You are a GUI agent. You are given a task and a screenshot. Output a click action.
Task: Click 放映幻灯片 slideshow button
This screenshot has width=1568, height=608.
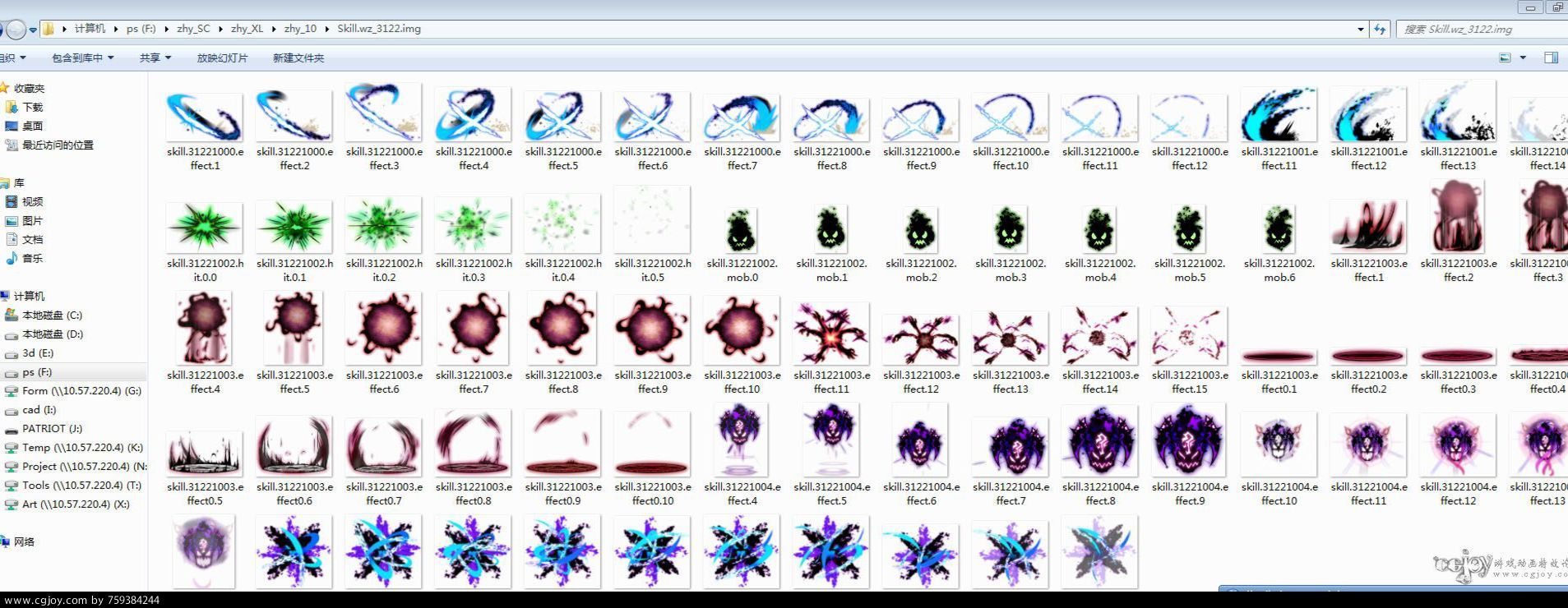pyautogui.click(x=222, y=58)
